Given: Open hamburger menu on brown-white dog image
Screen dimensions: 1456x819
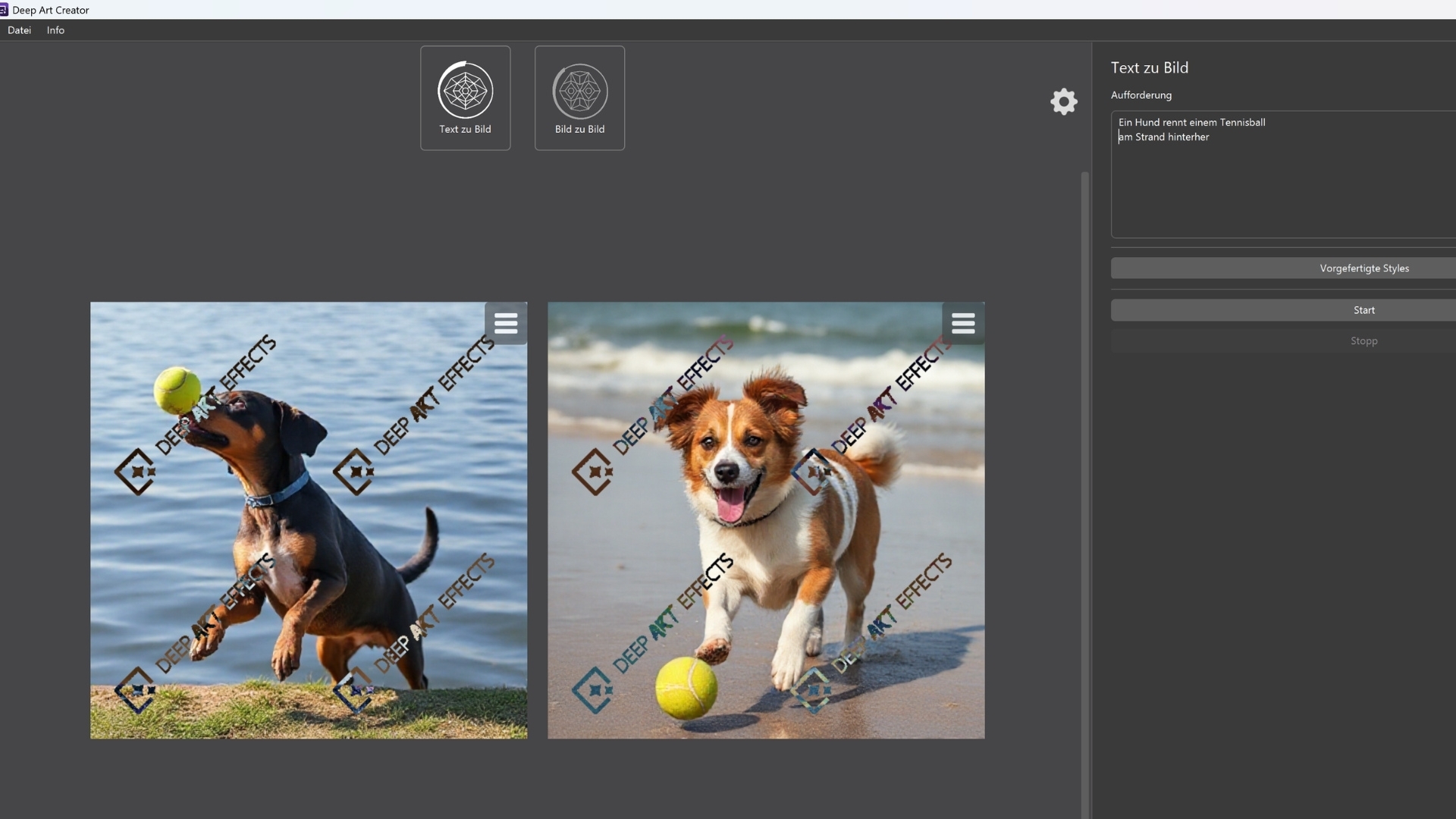Looking at the screenshot, I should (x=963, y=324).
